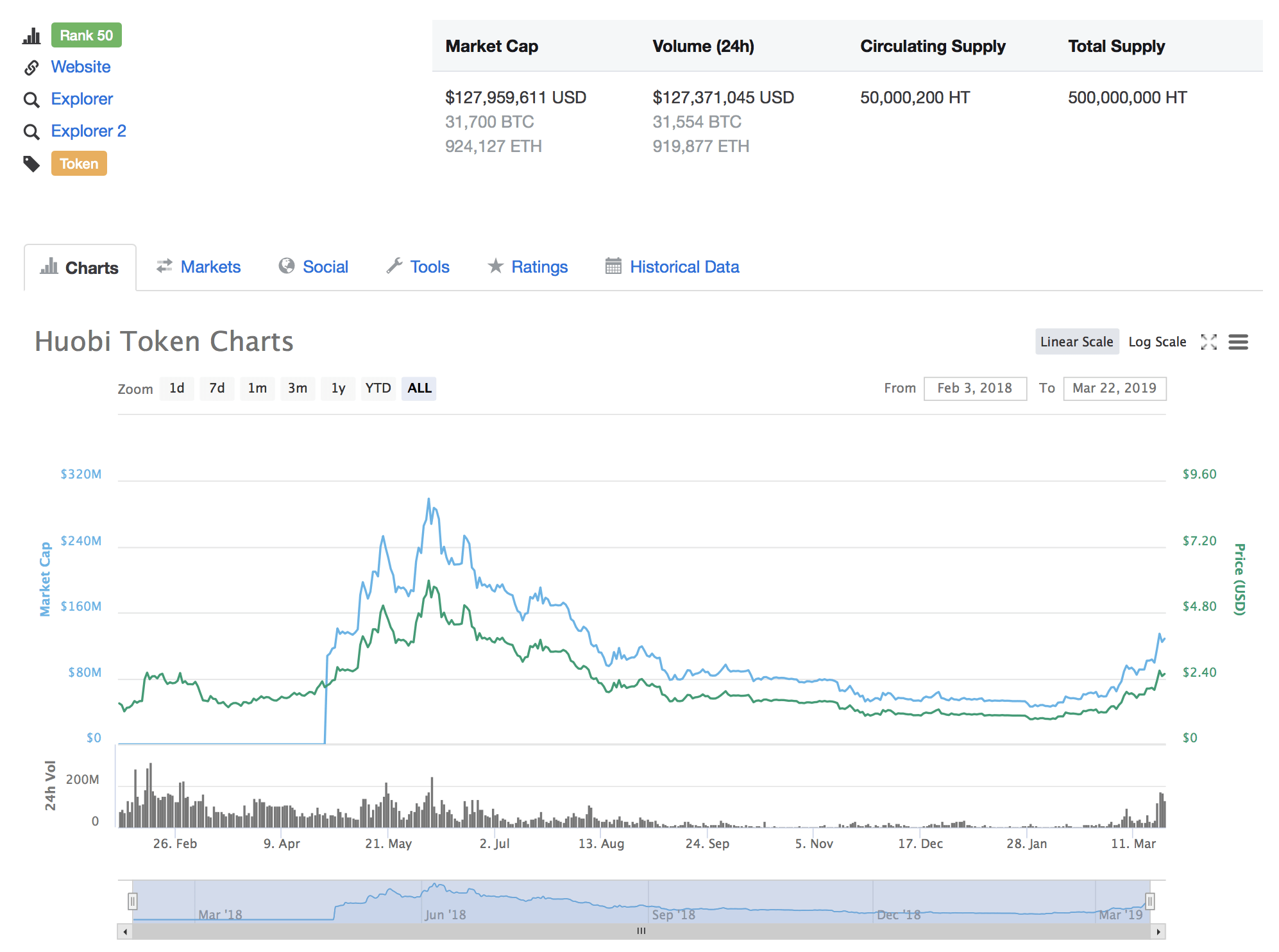This screenshot has height=952, width=1279.
Task: Click the bar chart rank icon
Action: [31, 36]
